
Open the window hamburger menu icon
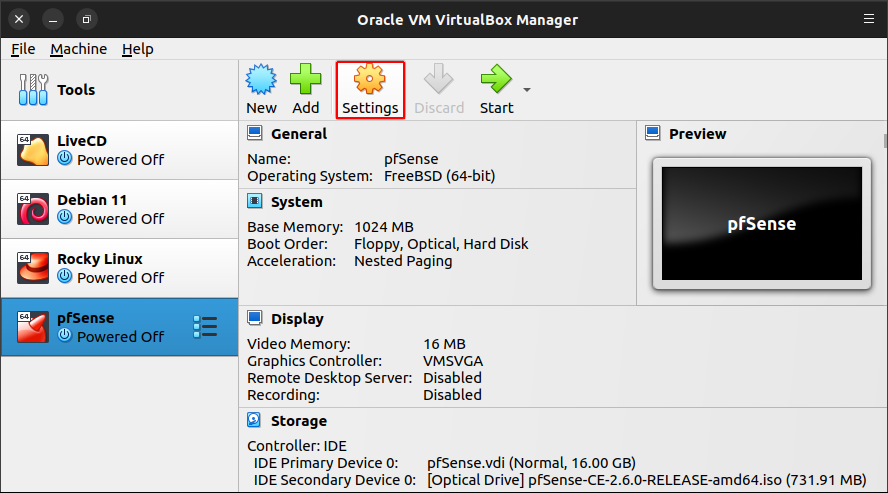pyautogui.click(x=869, y=19)
